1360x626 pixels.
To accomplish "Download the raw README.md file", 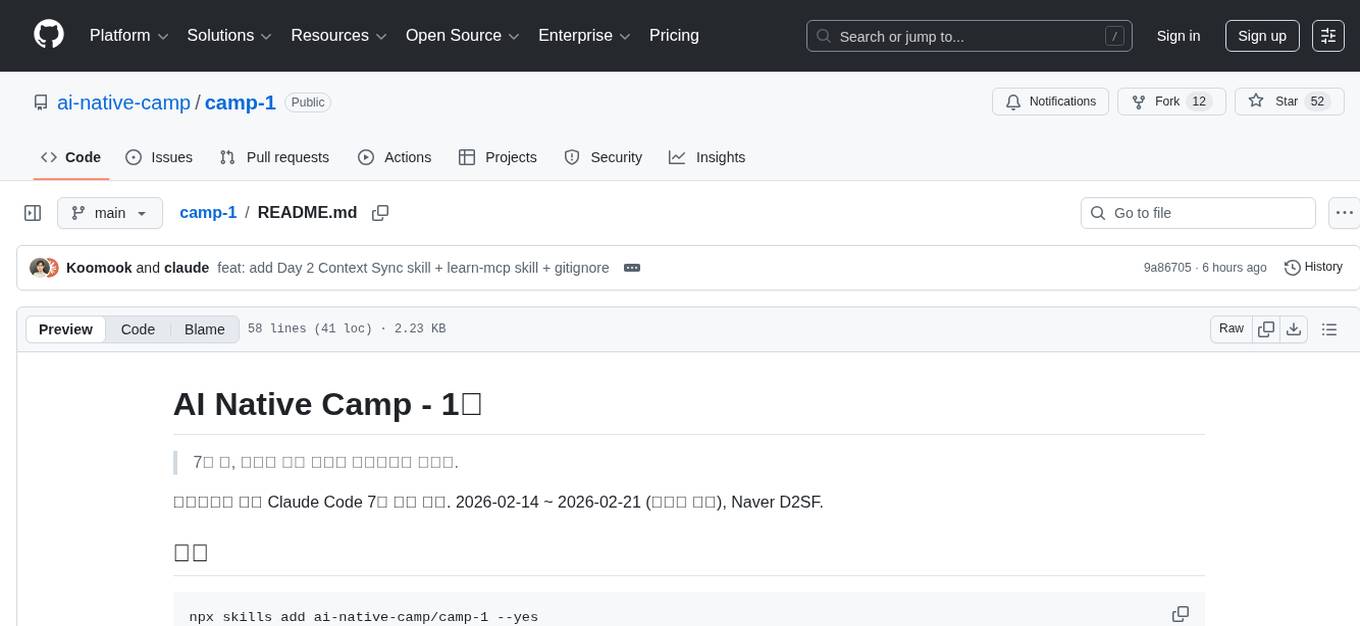I will 1294,328.
